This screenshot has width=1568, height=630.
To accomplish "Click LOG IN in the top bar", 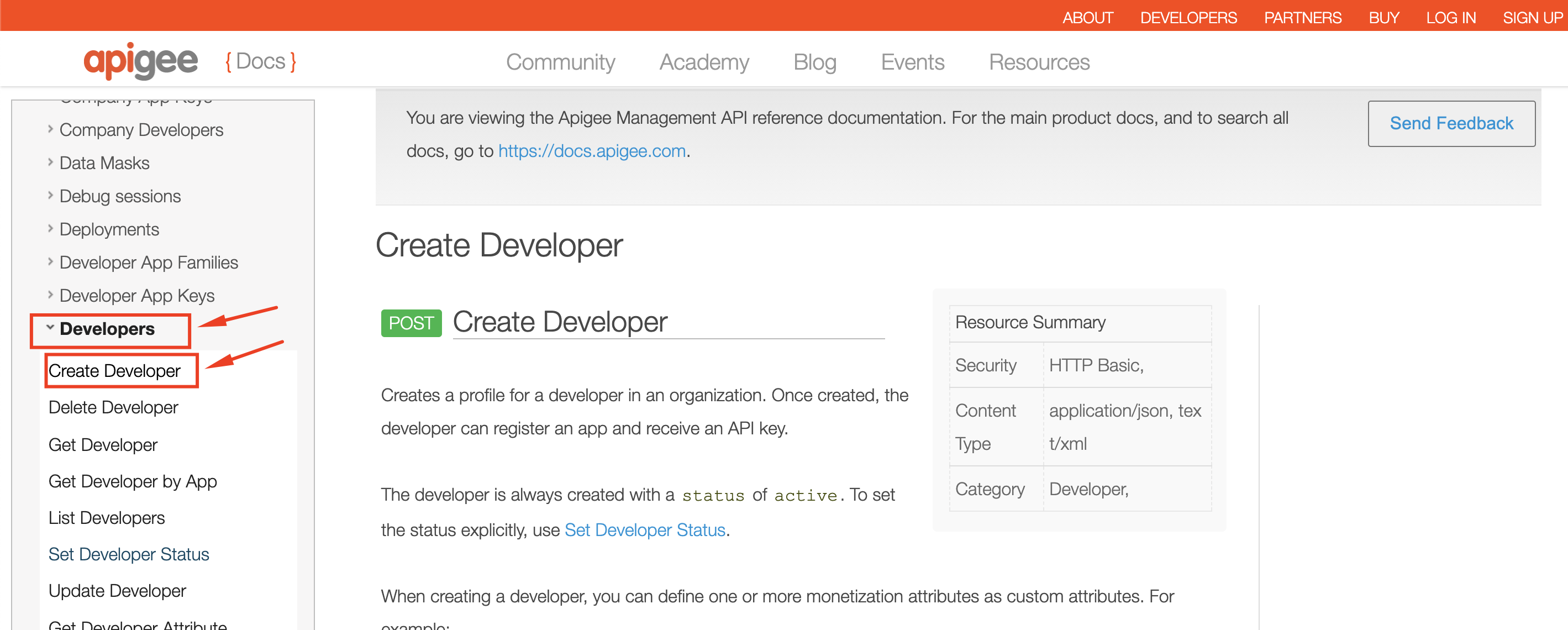I will (1450, 18).
